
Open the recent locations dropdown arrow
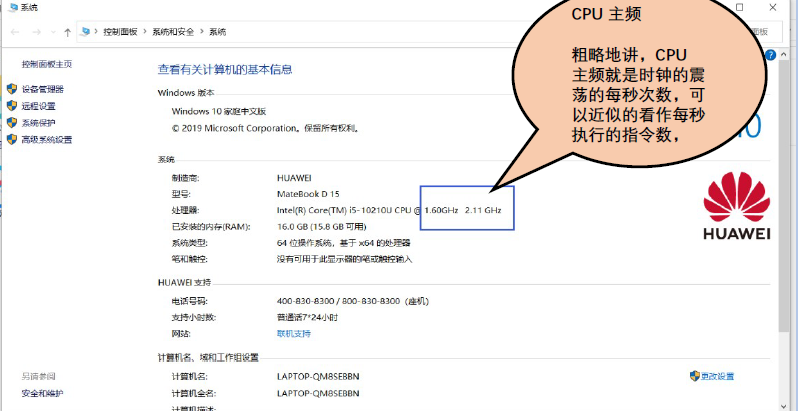(x=53, y=32)
